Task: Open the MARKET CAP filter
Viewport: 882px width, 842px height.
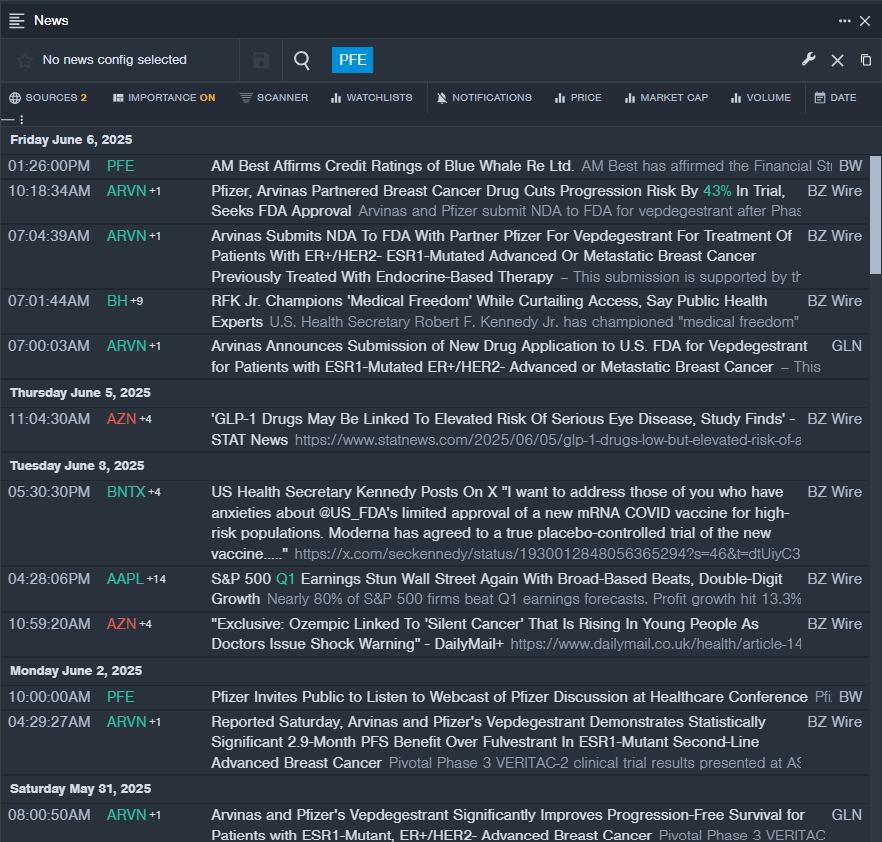Action: click(666, 97)
